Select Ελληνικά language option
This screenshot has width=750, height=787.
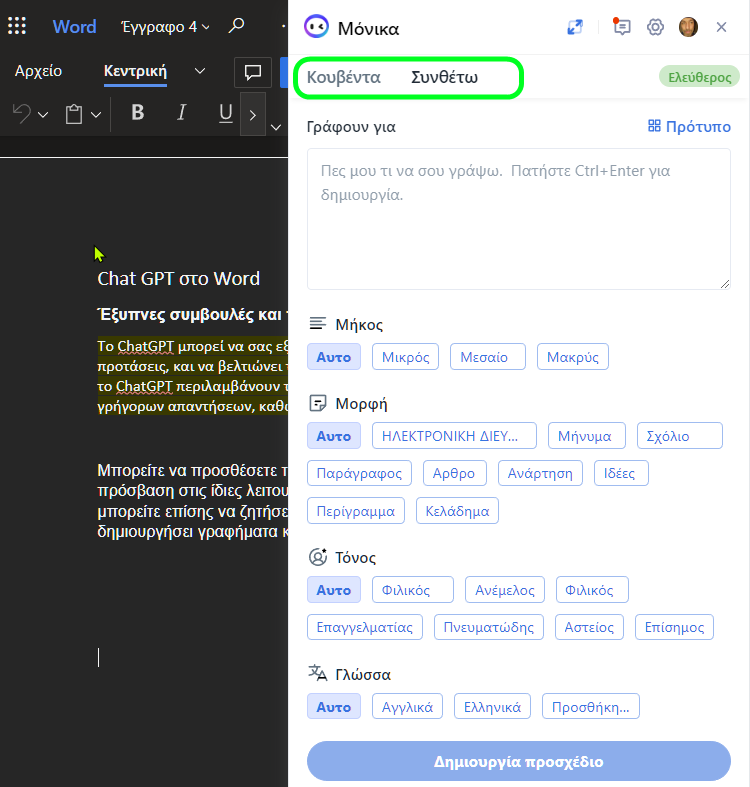coord(492,706)
